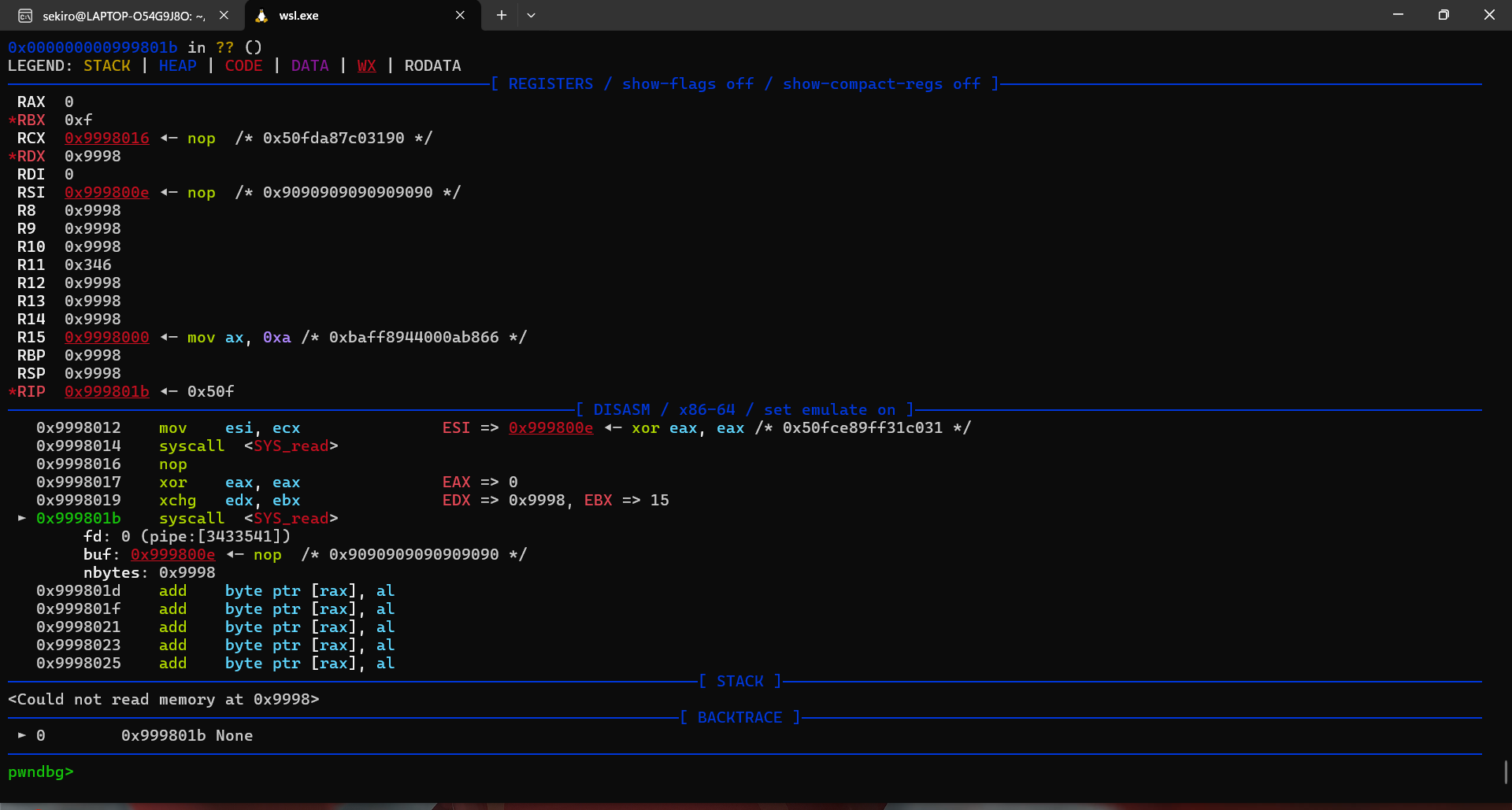Click the WX legend label
Viewport: 1512px width, 810px height.
(367, 66)
